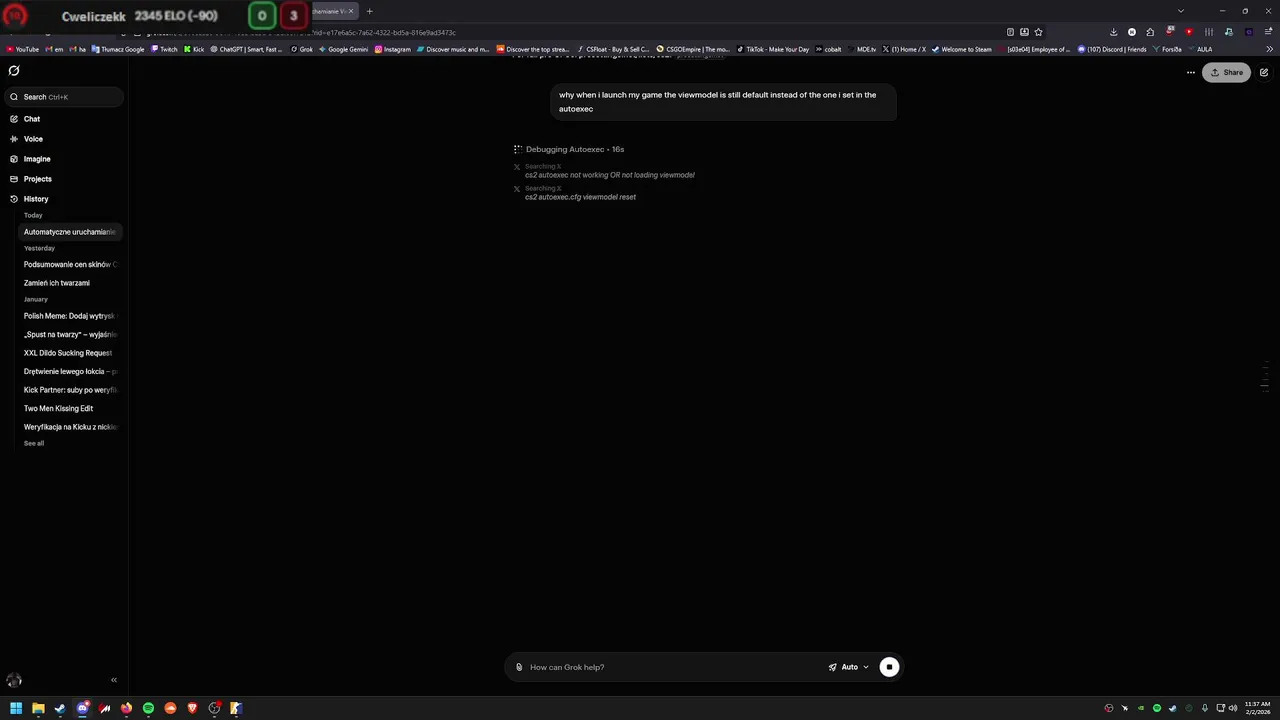The height and width of the screenshot is (720, 1280).
Task: Open the 'Podsumowanie cen skinów' chat
Action: [70, 265]
